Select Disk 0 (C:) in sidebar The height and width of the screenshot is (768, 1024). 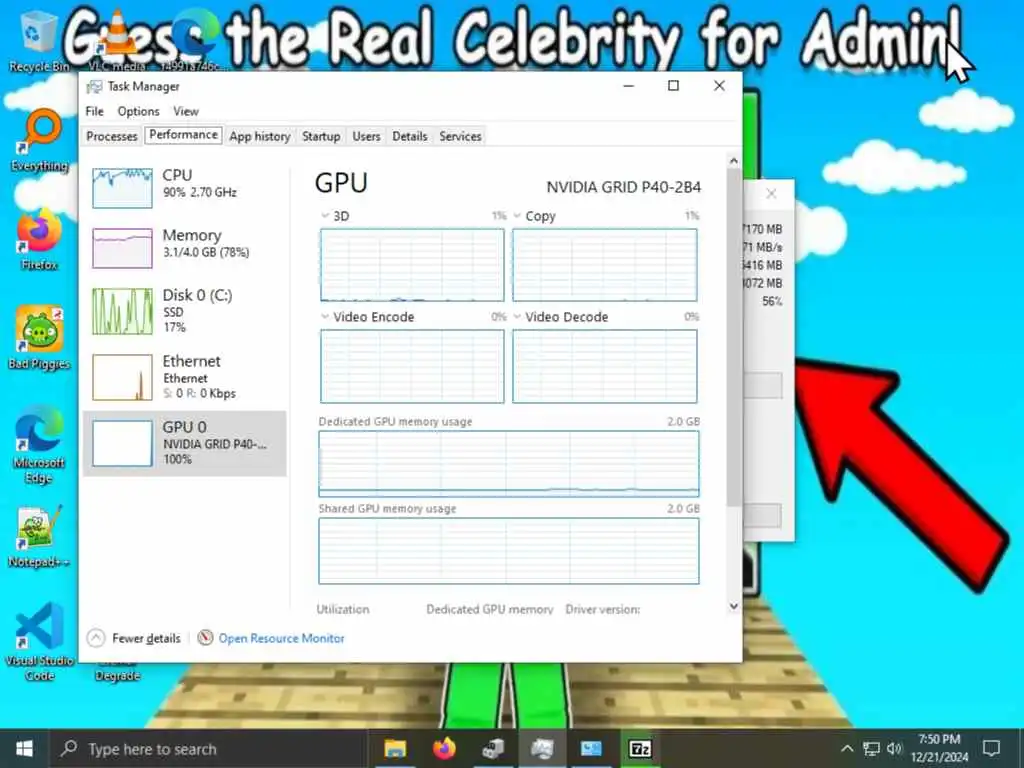click(x=184, y=310)
